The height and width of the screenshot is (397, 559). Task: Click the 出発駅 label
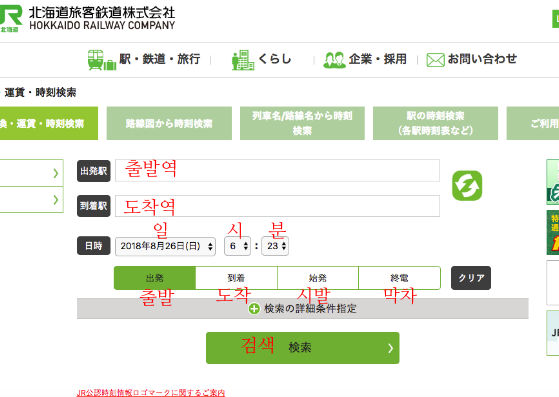point(94,171)
